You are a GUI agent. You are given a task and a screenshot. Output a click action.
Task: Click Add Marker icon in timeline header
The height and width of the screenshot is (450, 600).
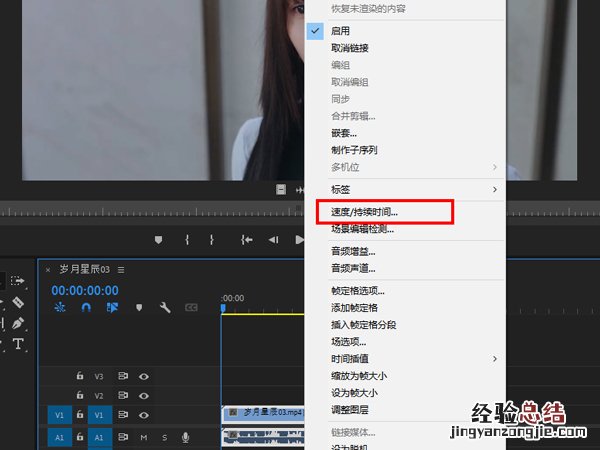point(139,308)
